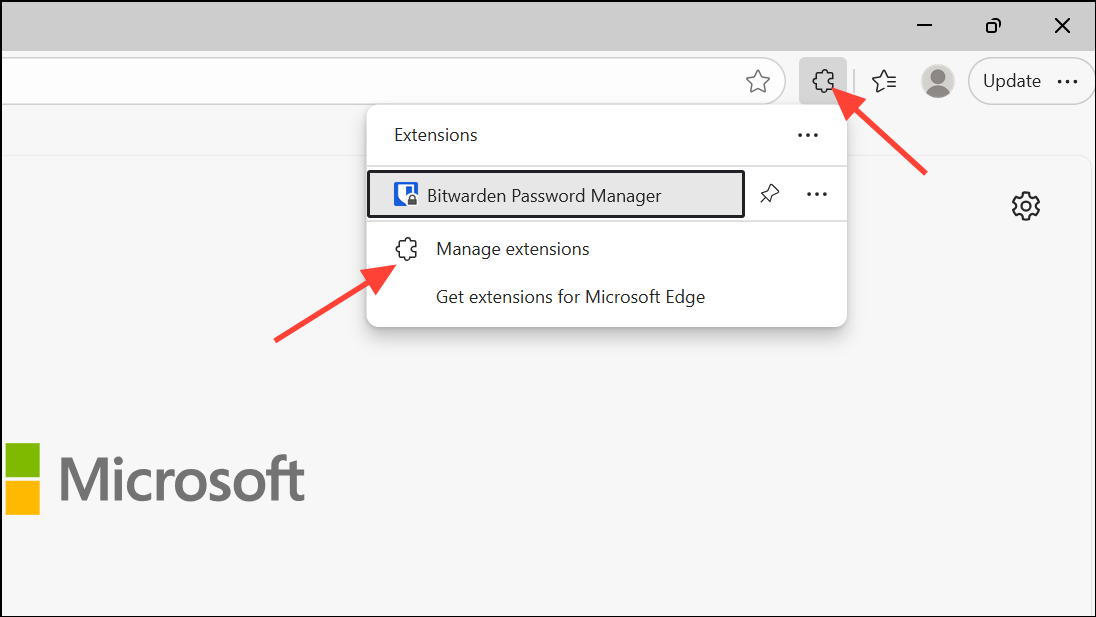The width and height of the screenshot is (1096, 617).
Task: Pin Bitwarden to the toolbar
Action: pyautogui.click(x=769, y=193)
